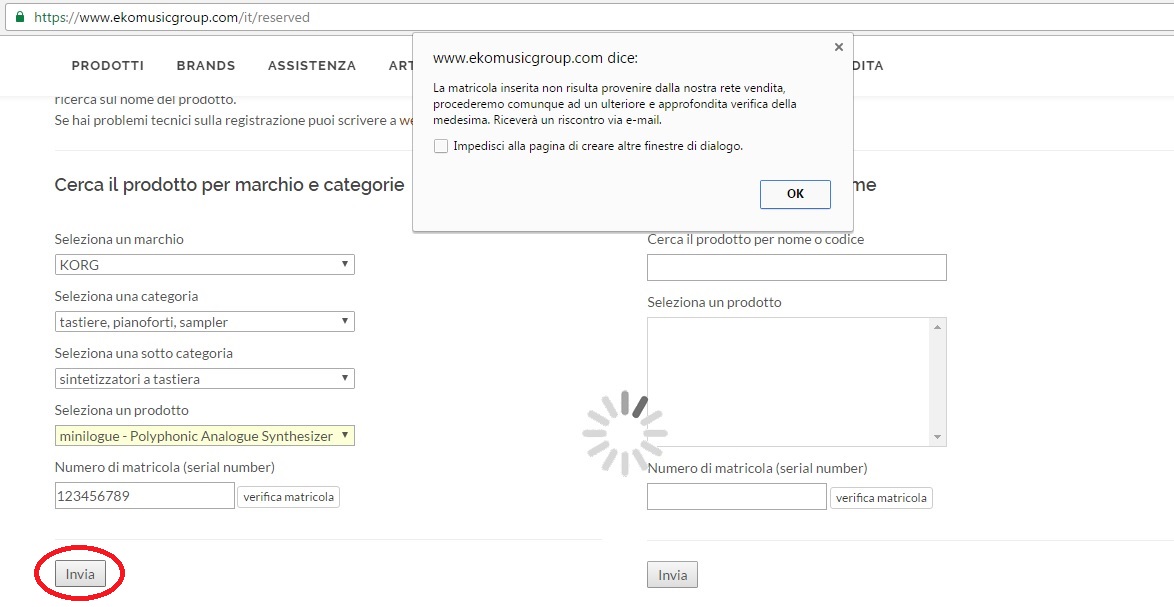The image size is (1174, 607).
Task: Click the product list scroll-down arrow
Action: click(x=937, y=437)
